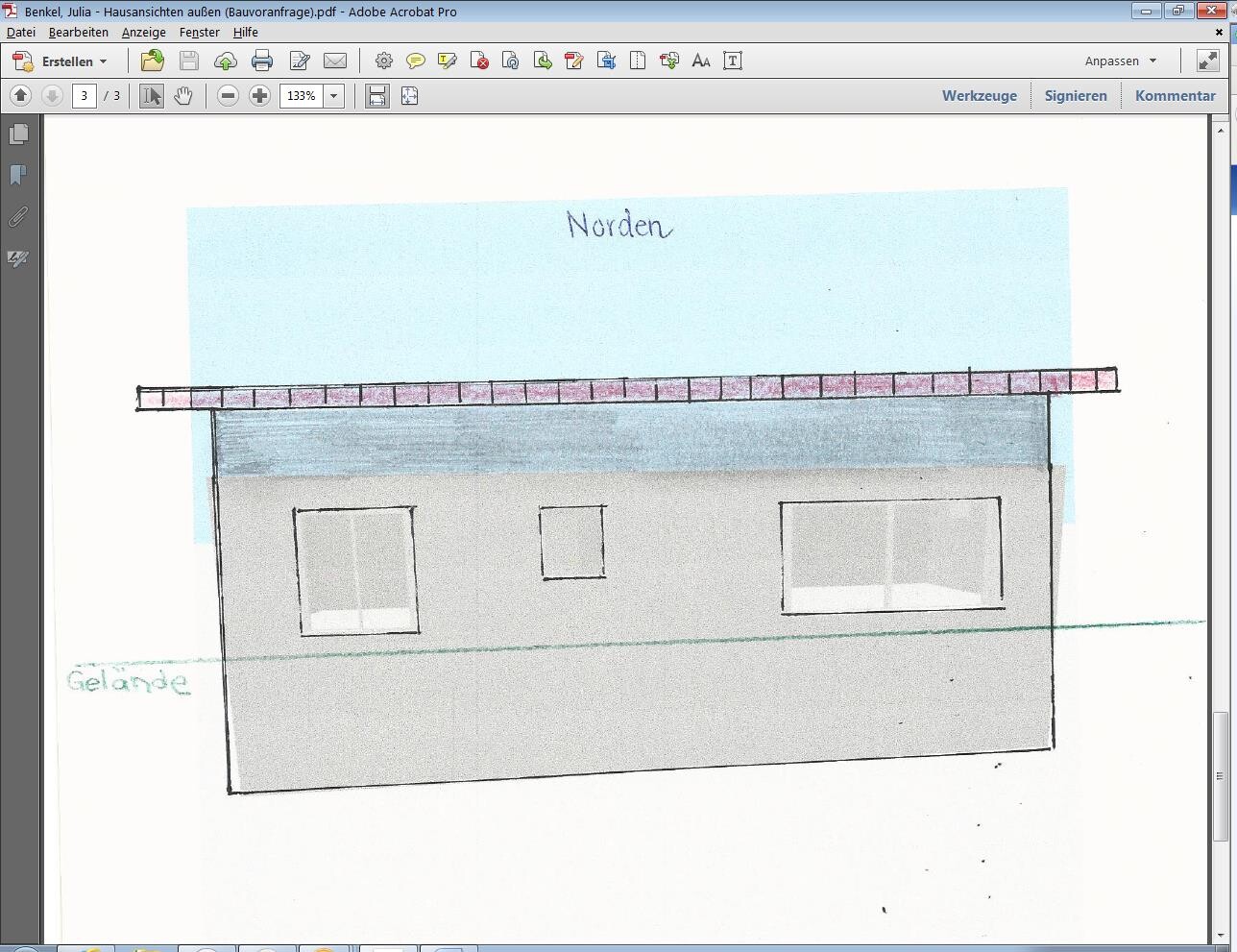Go to previous page arrow

(20, 96)
